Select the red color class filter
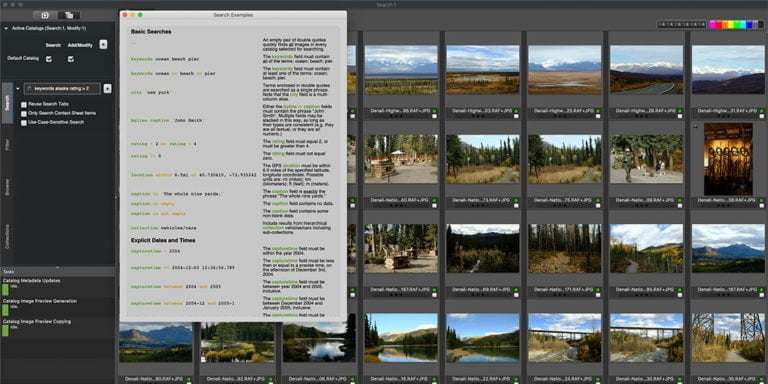 click(x=719, y=24)
